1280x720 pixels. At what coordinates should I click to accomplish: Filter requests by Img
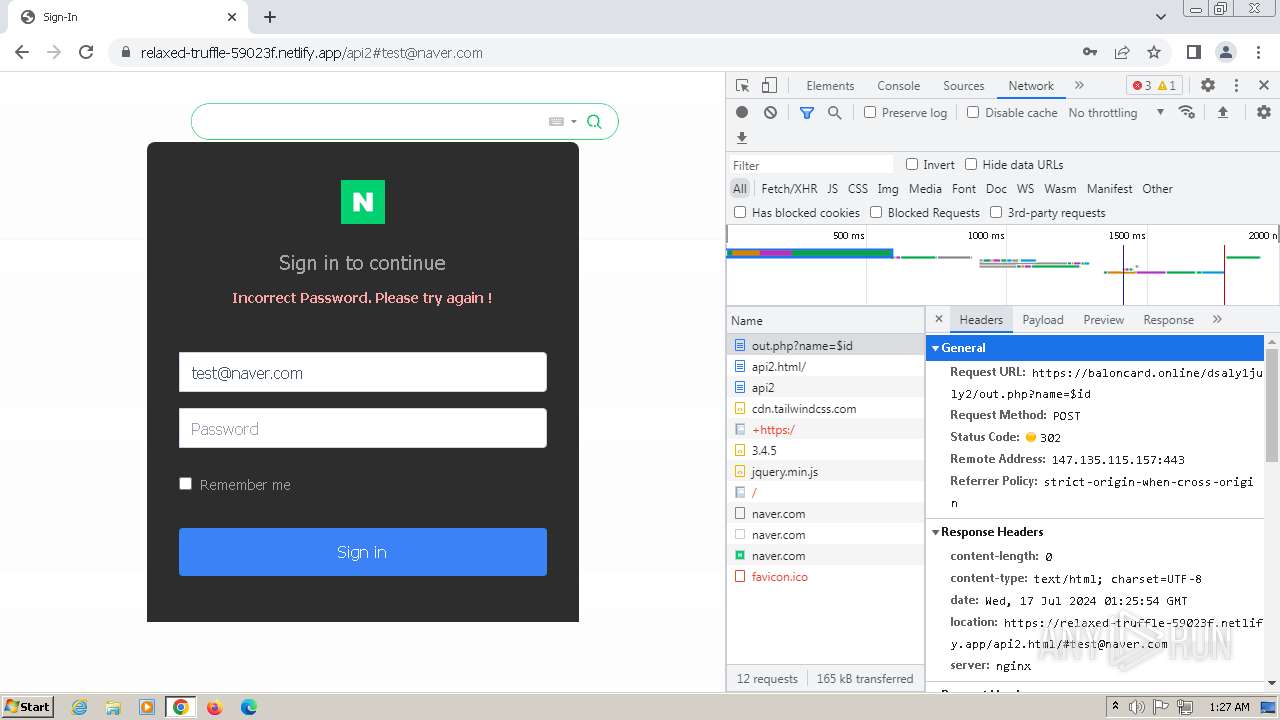click(888, 189)
